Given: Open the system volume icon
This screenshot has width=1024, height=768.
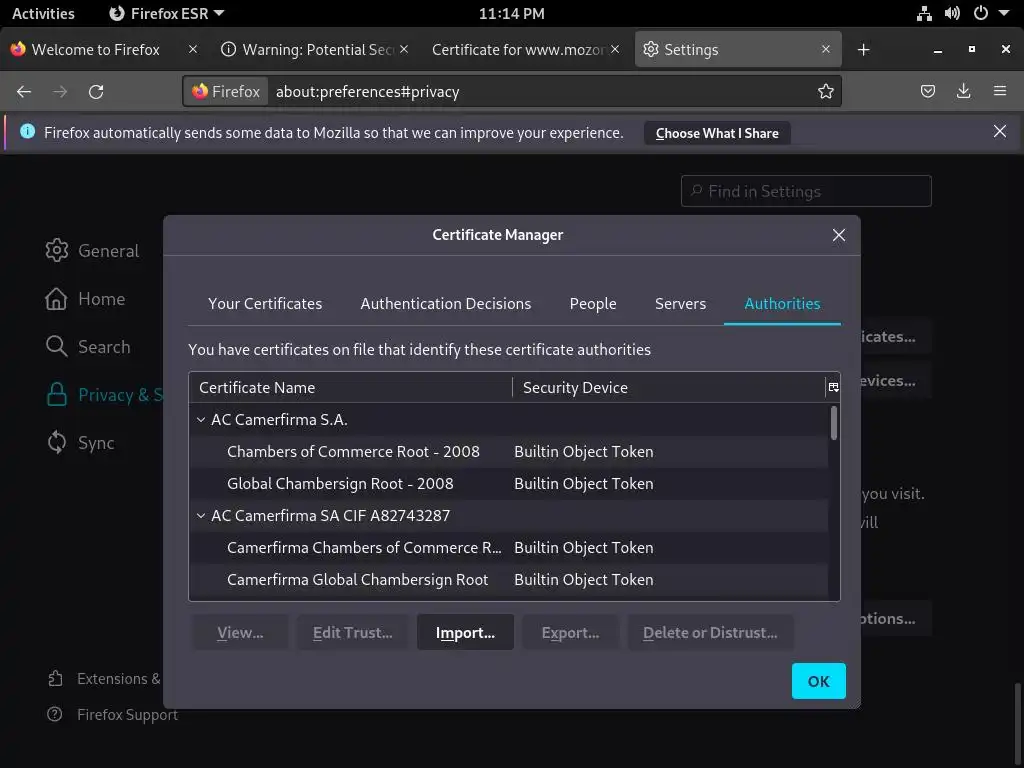Looking at the screenshot, I should 952,13.
